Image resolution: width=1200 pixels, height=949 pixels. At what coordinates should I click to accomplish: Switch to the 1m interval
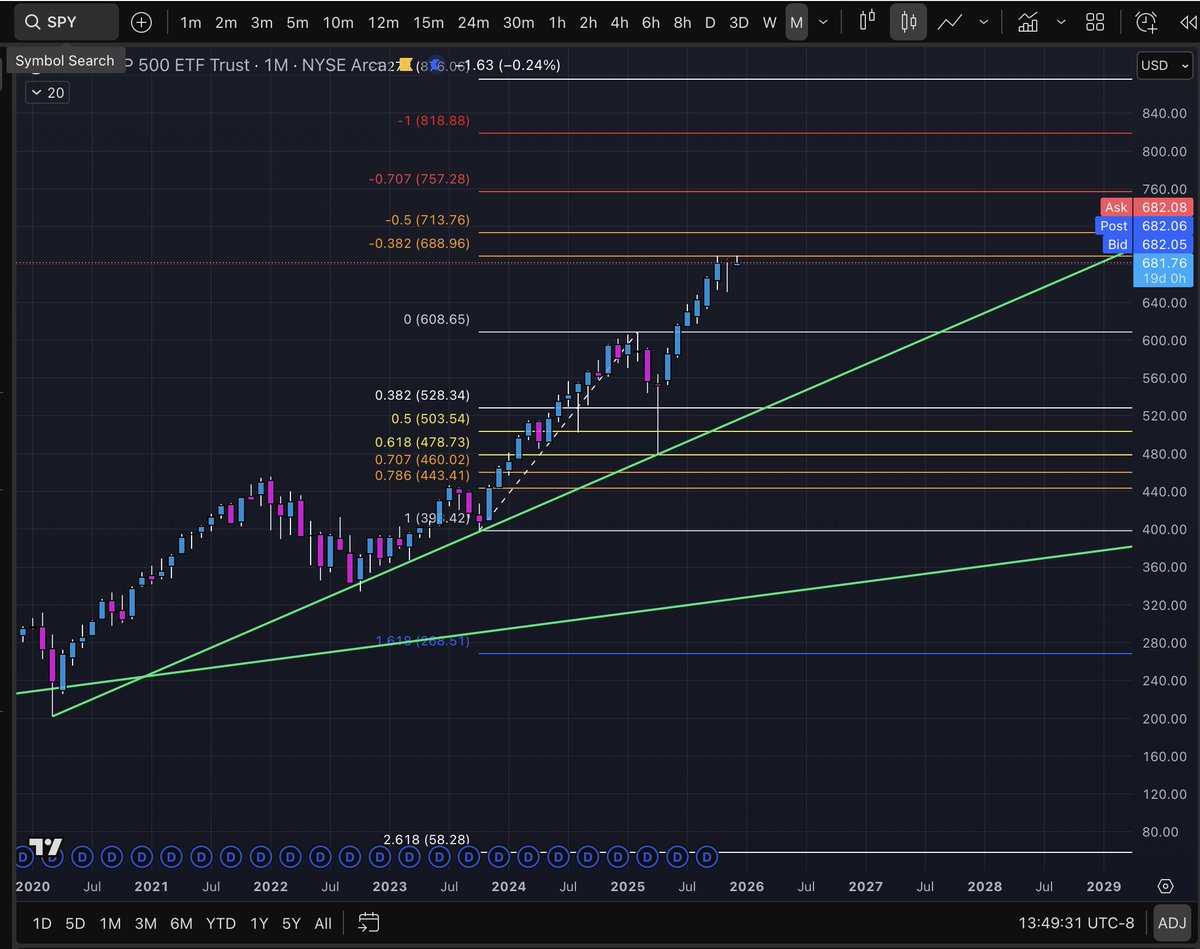tap(190, 22)
